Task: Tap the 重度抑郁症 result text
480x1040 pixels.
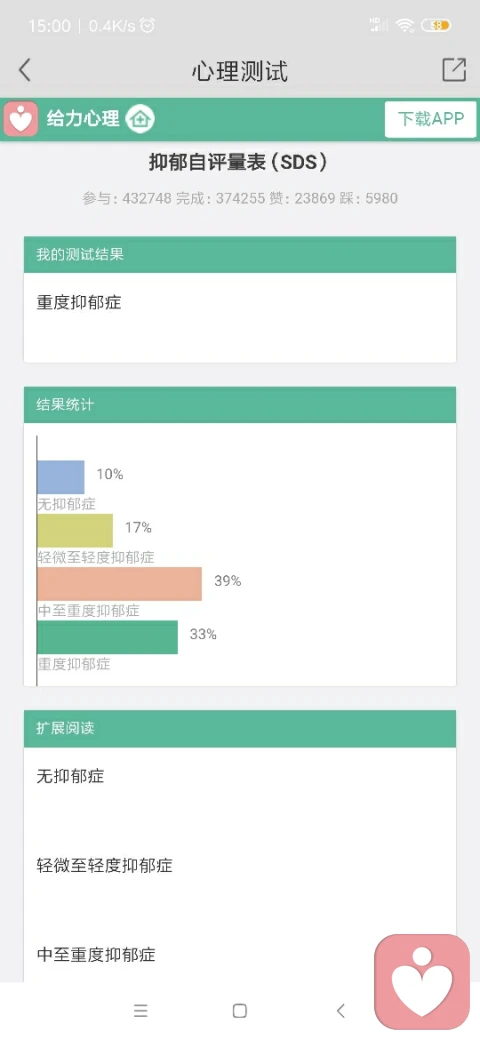Action: [79, 303]
